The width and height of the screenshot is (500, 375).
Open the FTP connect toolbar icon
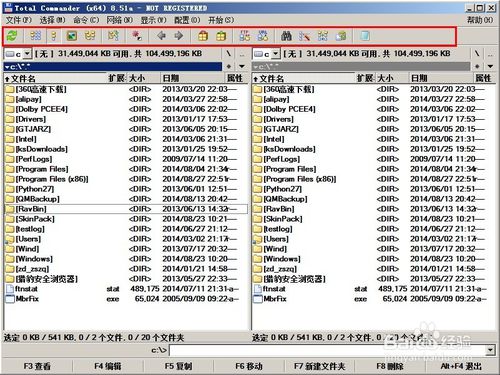tap(245, 36)
